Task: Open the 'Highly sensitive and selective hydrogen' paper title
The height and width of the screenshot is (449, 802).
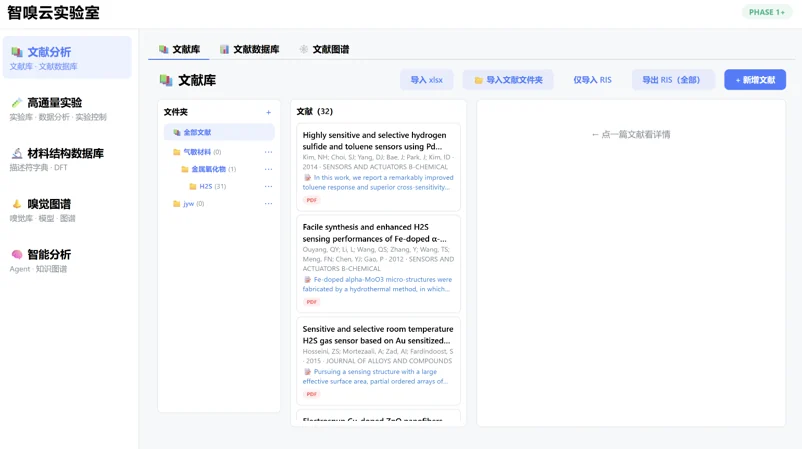Action: [x=374, y=141]
